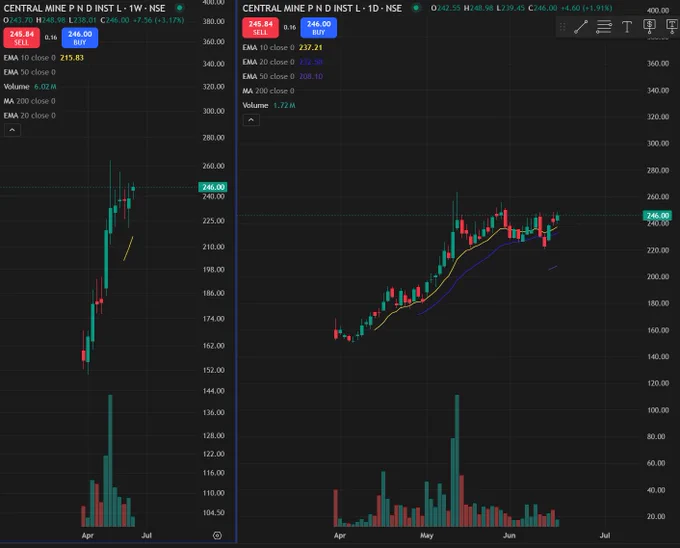Viewport: 680px width, 548px height.
Task: Click the 200.00 label on daily price scale
Action: 657,277
